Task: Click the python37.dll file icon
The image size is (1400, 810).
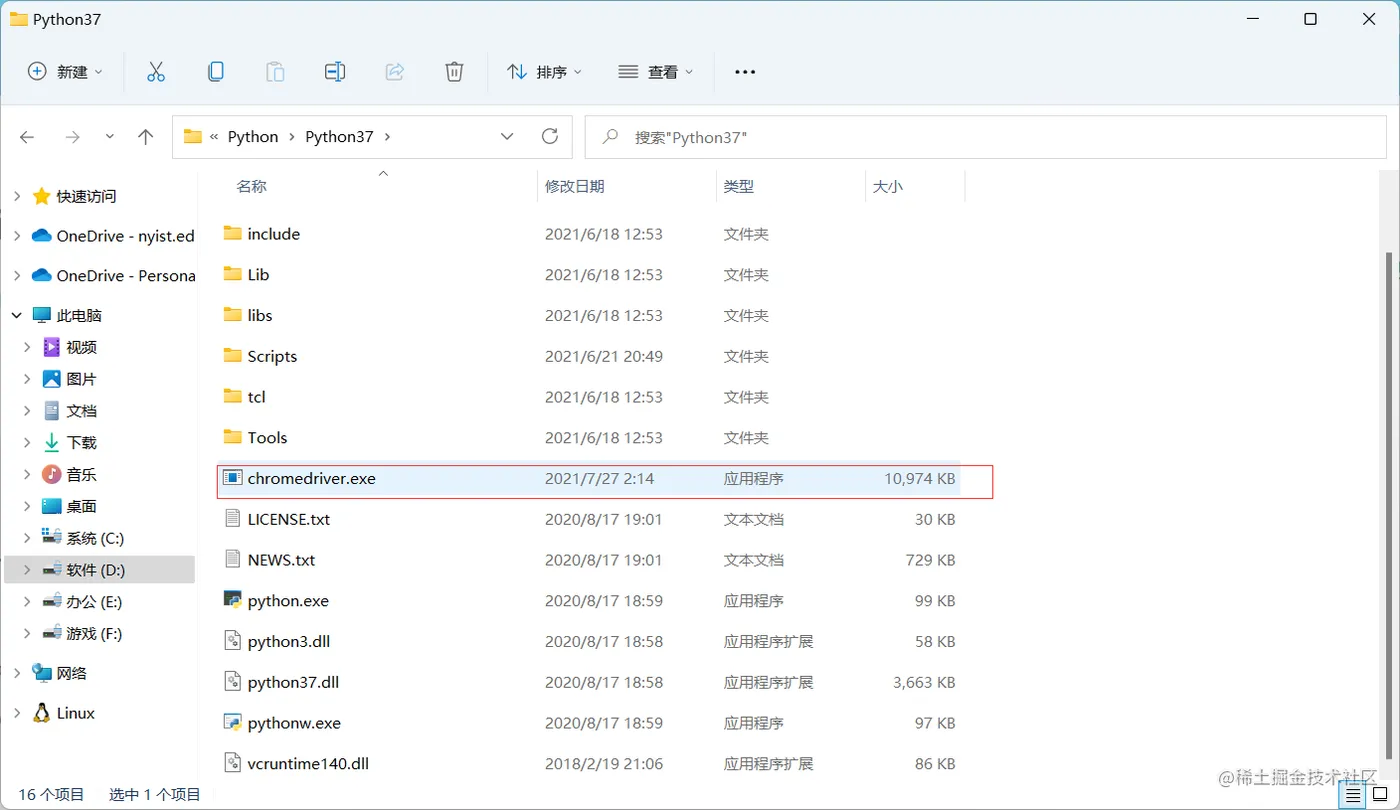Action: [x=233, y=682]
